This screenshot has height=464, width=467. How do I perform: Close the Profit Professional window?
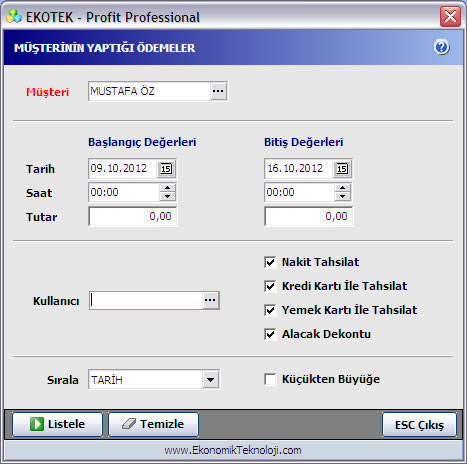point(450,16)
